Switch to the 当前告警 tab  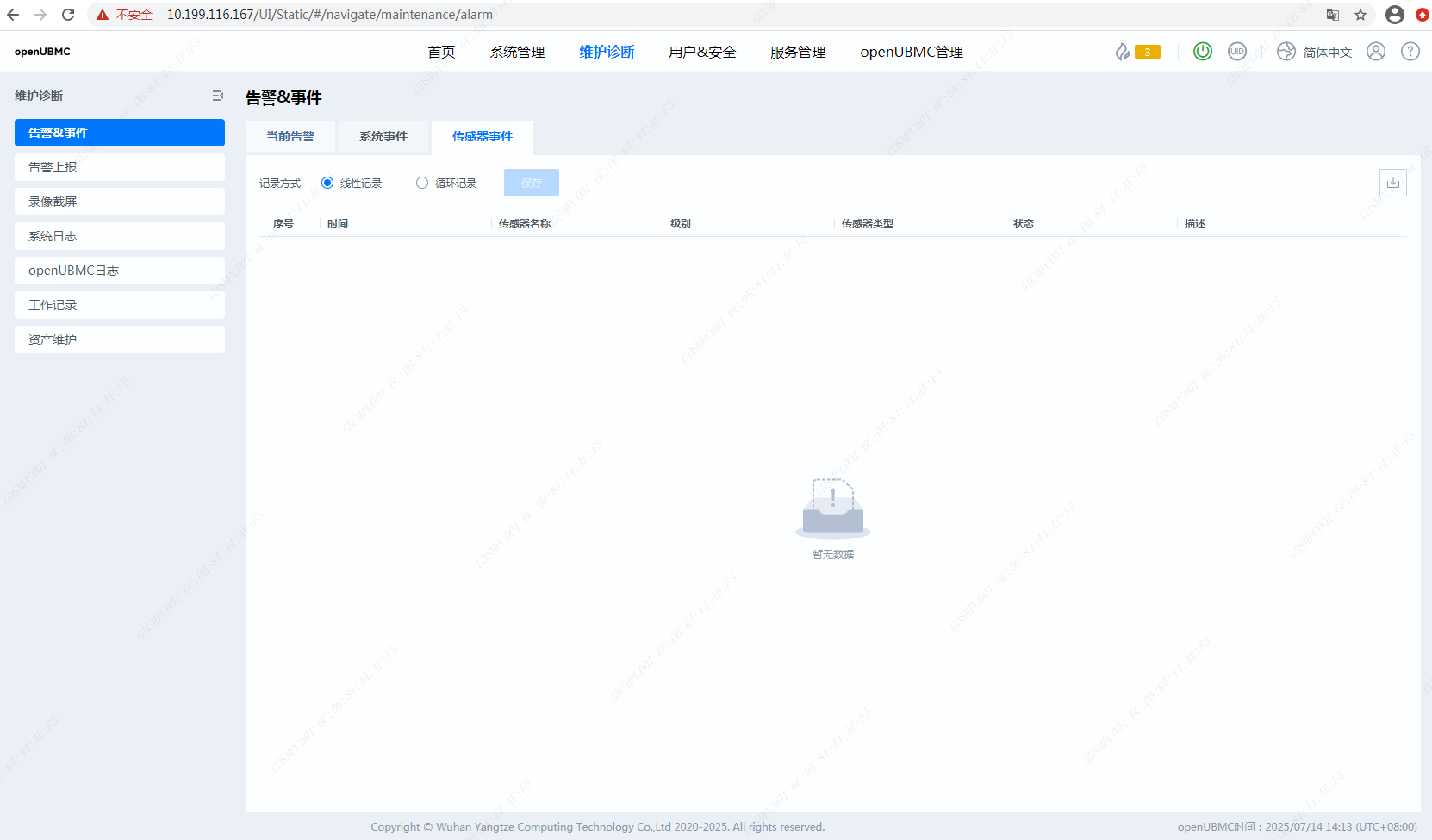[290, 136]
